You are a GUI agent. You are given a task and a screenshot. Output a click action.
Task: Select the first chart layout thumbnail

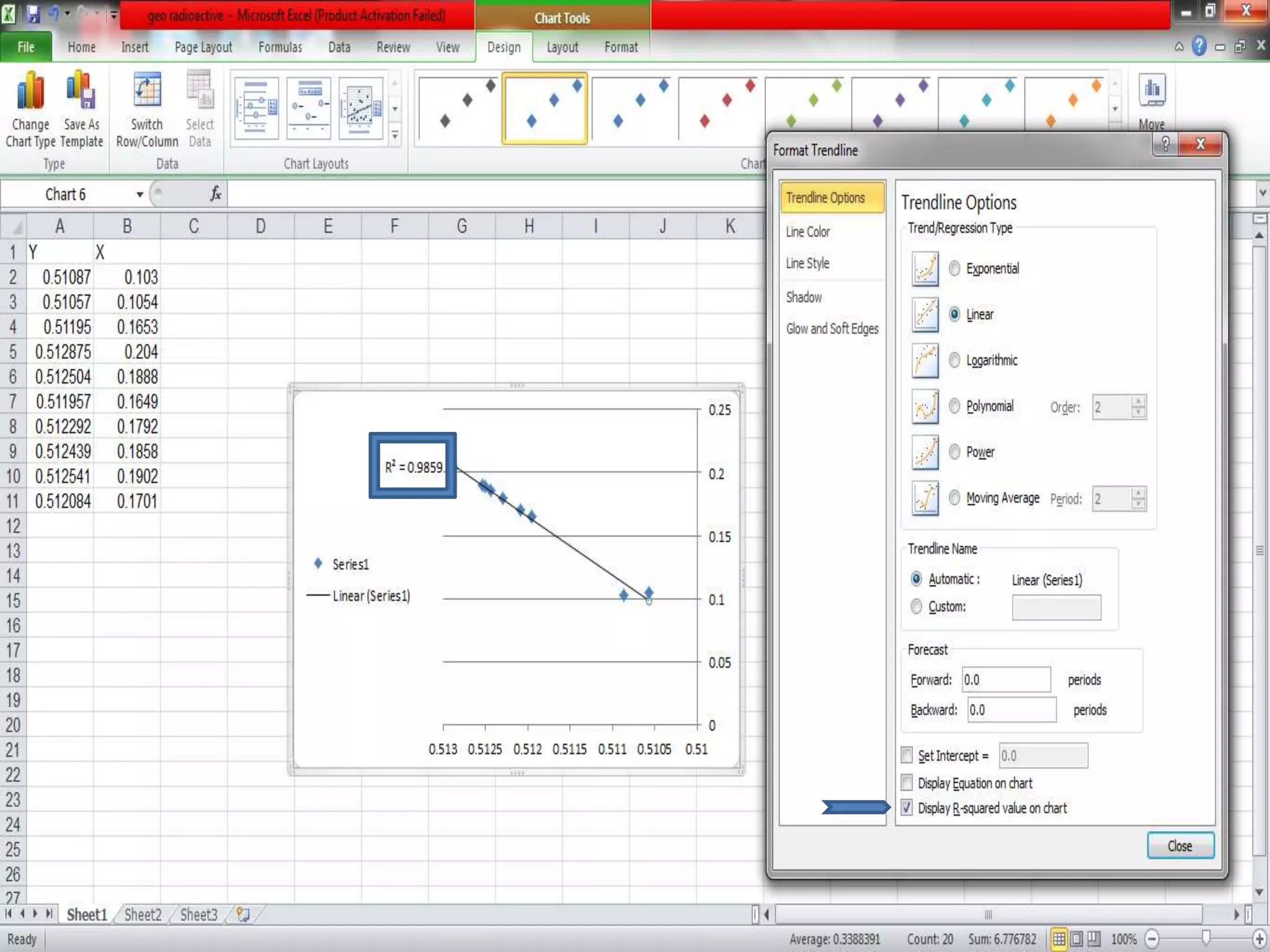tap(256, 109)
